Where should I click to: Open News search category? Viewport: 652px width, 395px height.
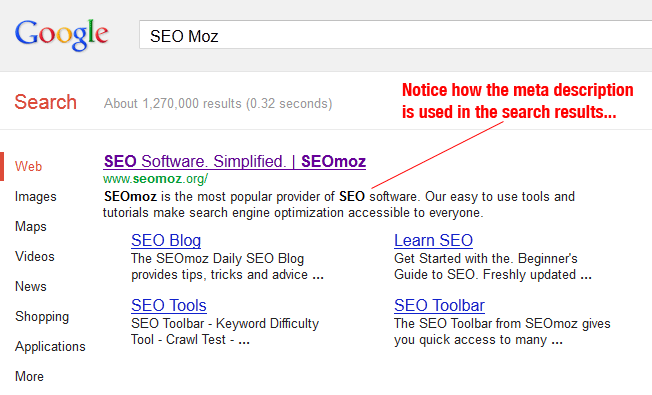pyautogui.click(x=31, y=286)
